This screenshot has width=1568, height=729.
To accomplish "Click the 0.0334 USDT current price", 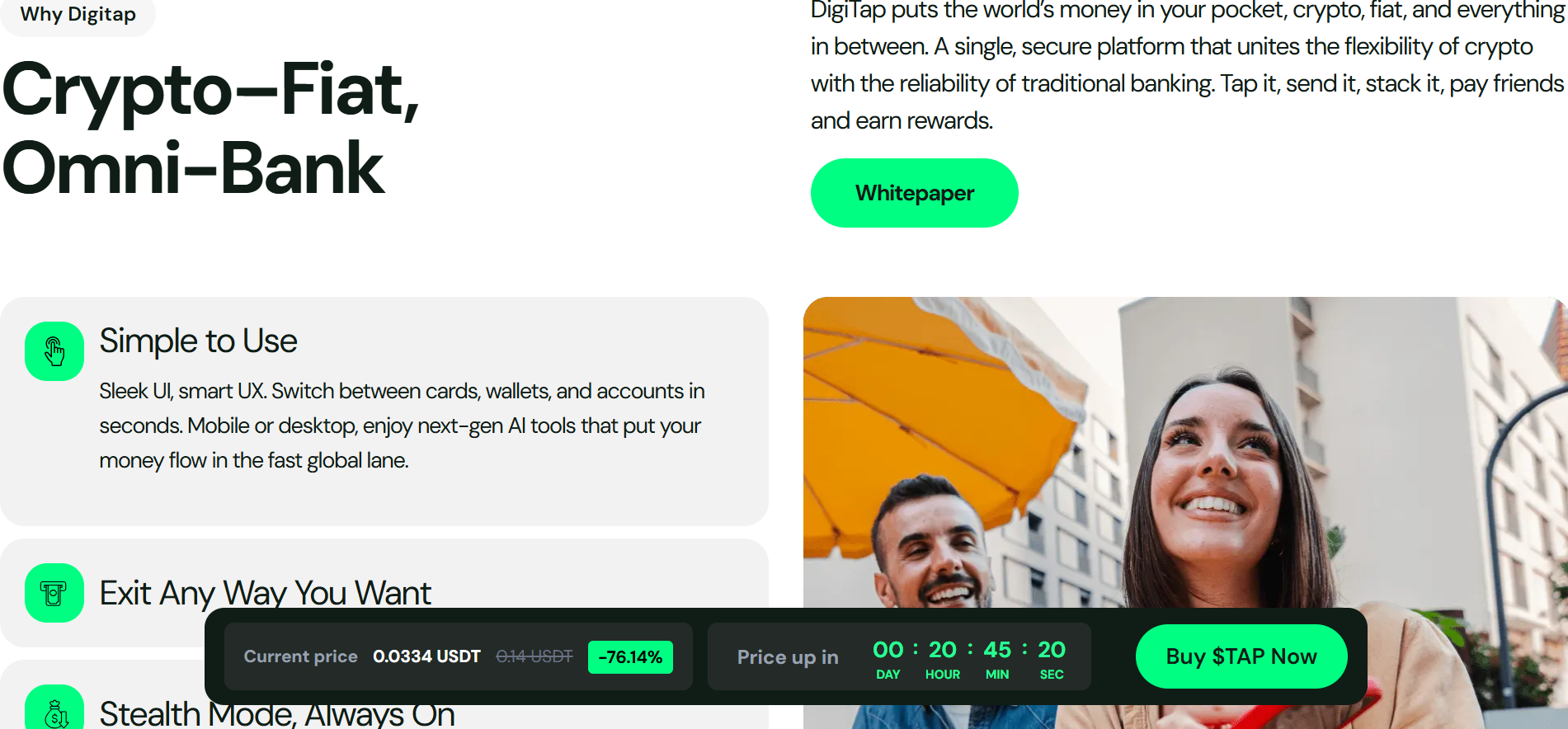I will (x=426, y=656).
